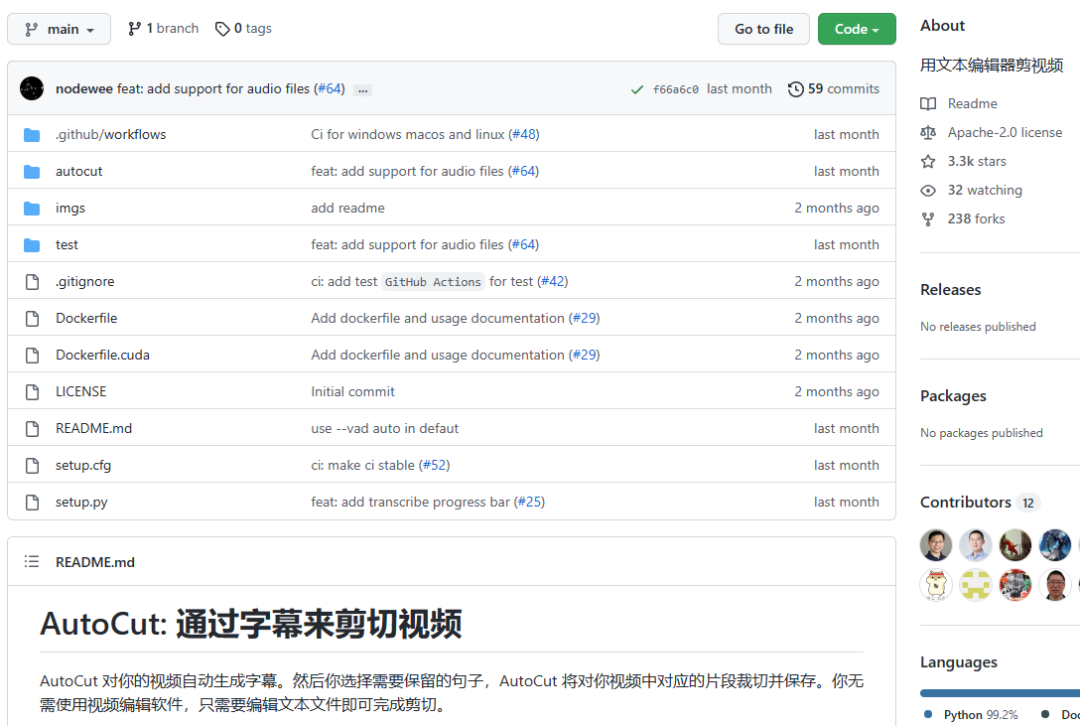Open the .github/workflows folder icon
The image size is (1080, 726).
[x=32, y=134]
